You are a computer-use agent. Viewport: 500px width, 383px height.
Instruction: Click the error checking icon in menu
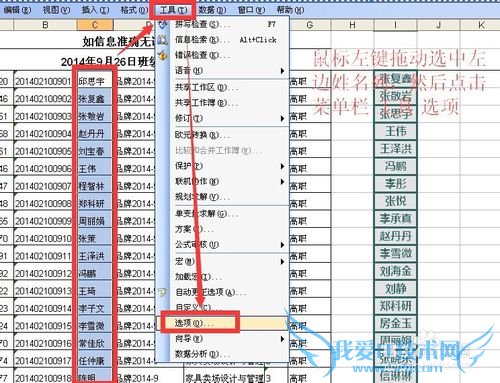pos(163,55)
